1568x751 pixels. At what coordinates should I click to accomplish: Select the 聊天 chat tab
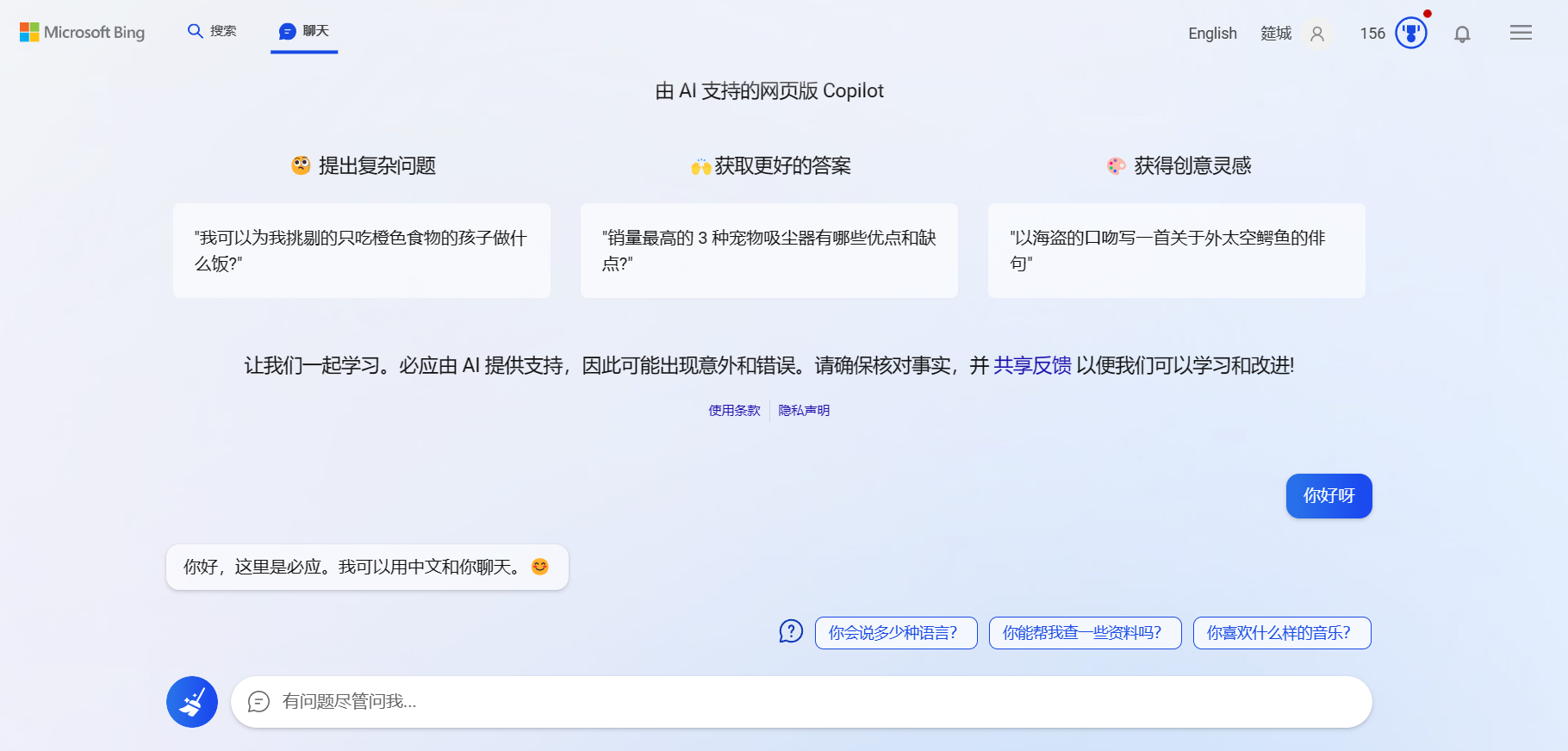click(304, 31)
